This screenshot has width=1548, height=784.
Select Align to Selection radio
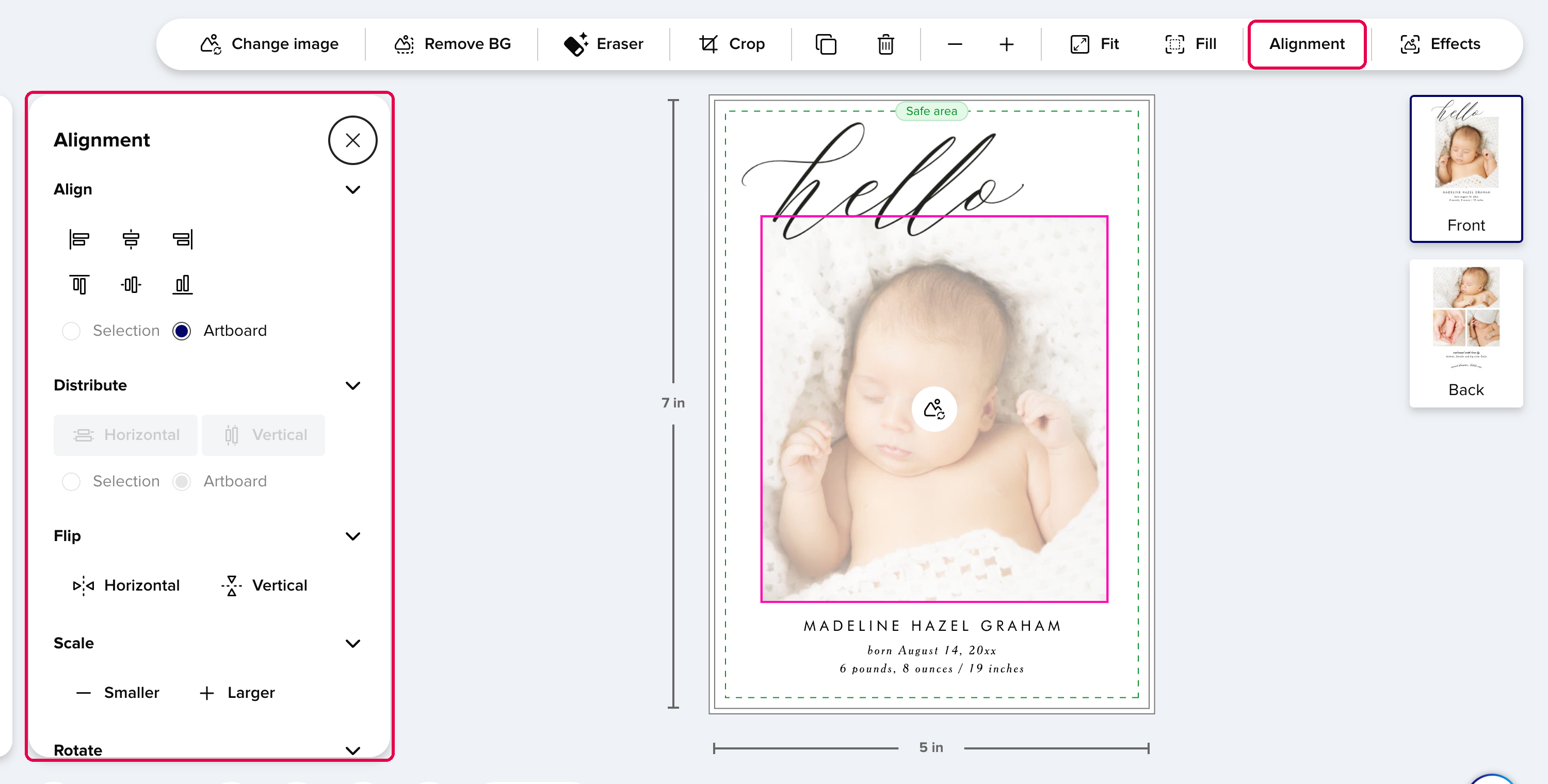71,331
